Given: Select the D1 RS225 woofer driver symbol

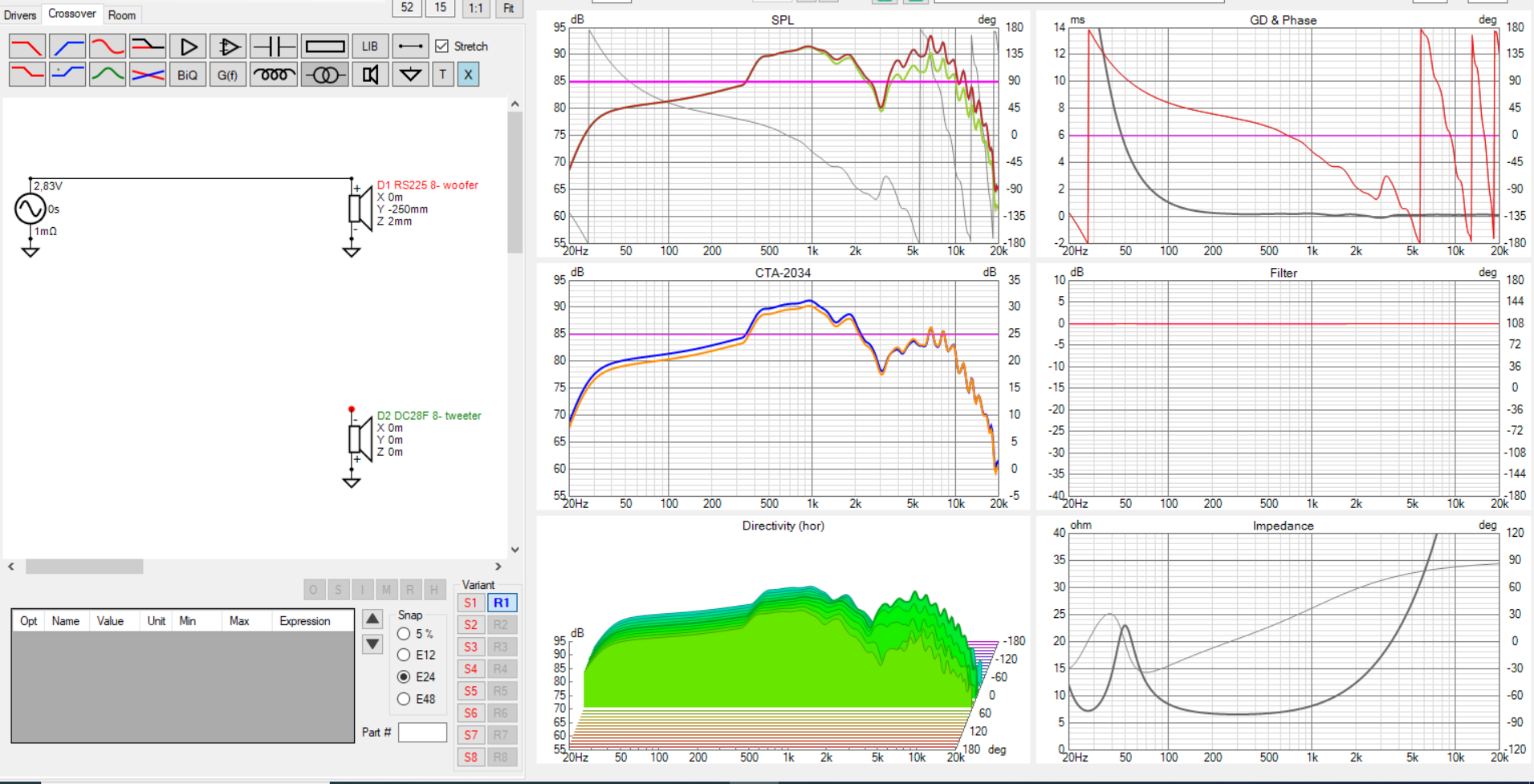Looking at the screenshot, I should [360, 208].
